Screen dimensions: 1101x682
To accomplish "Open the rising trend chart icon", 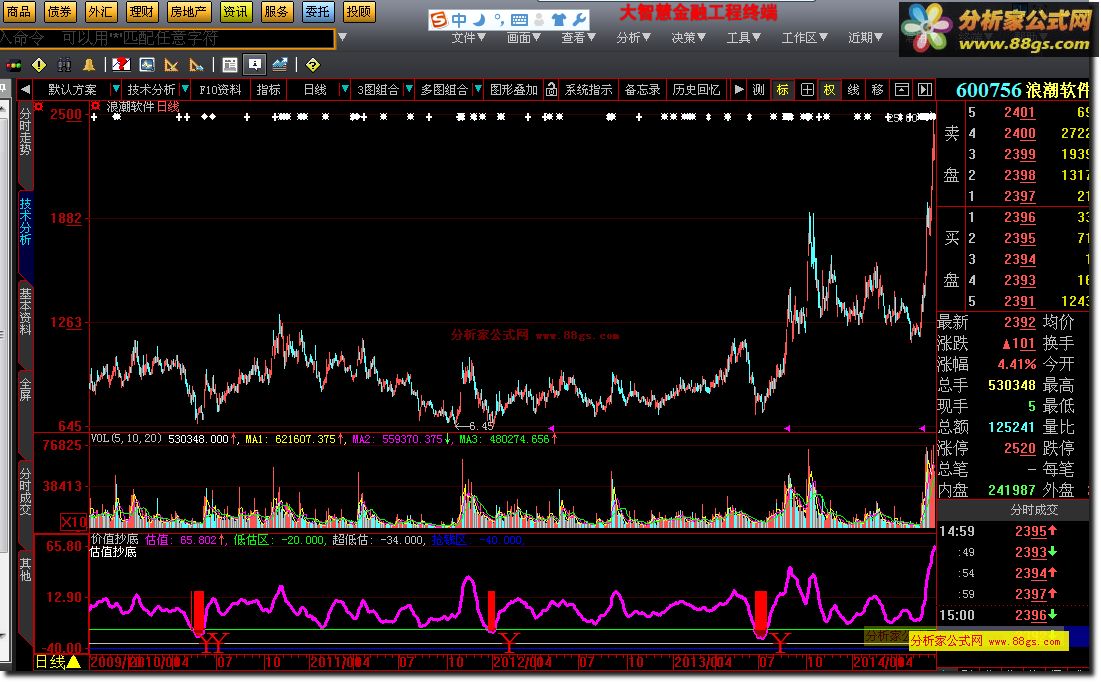I will click(279, 65).
